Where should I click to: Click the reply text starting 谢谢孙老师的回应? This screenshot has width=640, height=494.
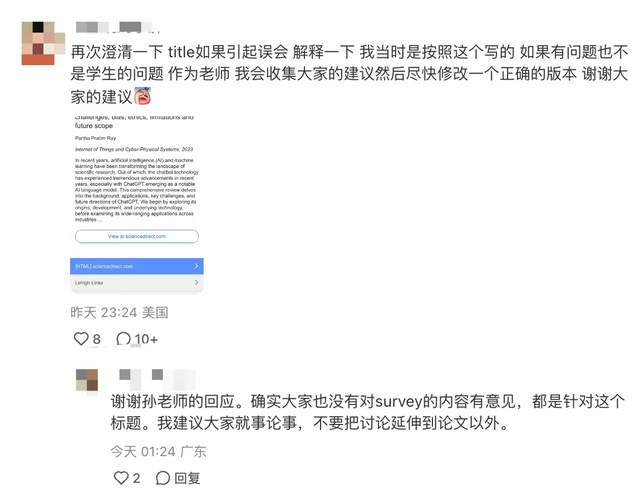(367, 412)
